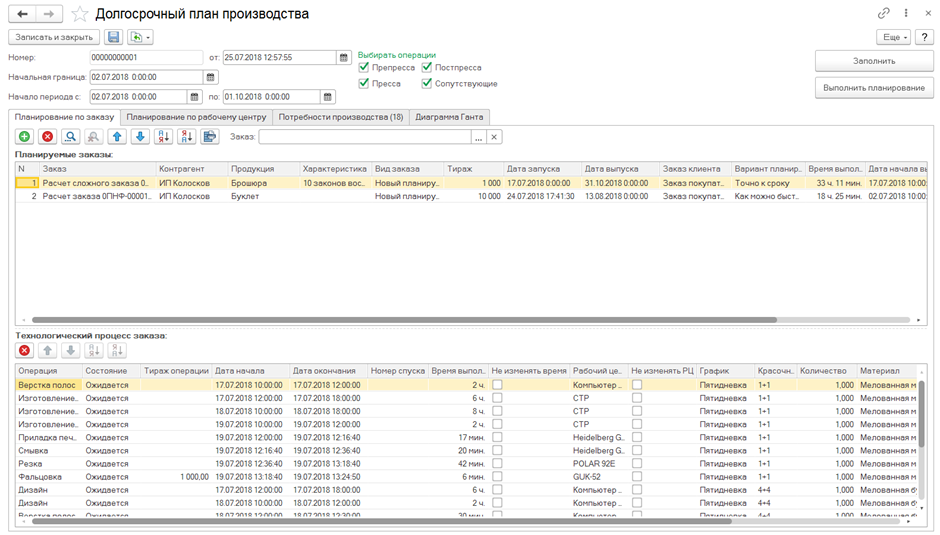Screen dimensions: 940x535
Task: Click horizontal scrollbar of planned orders table
Action: (400, 320)
